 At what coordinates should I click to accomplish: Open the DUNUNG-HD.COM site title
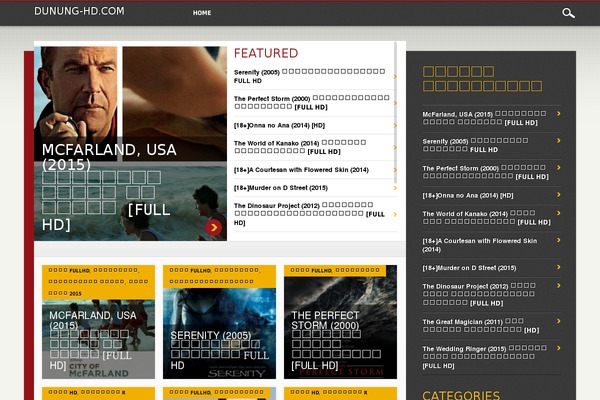click(79, 11)
